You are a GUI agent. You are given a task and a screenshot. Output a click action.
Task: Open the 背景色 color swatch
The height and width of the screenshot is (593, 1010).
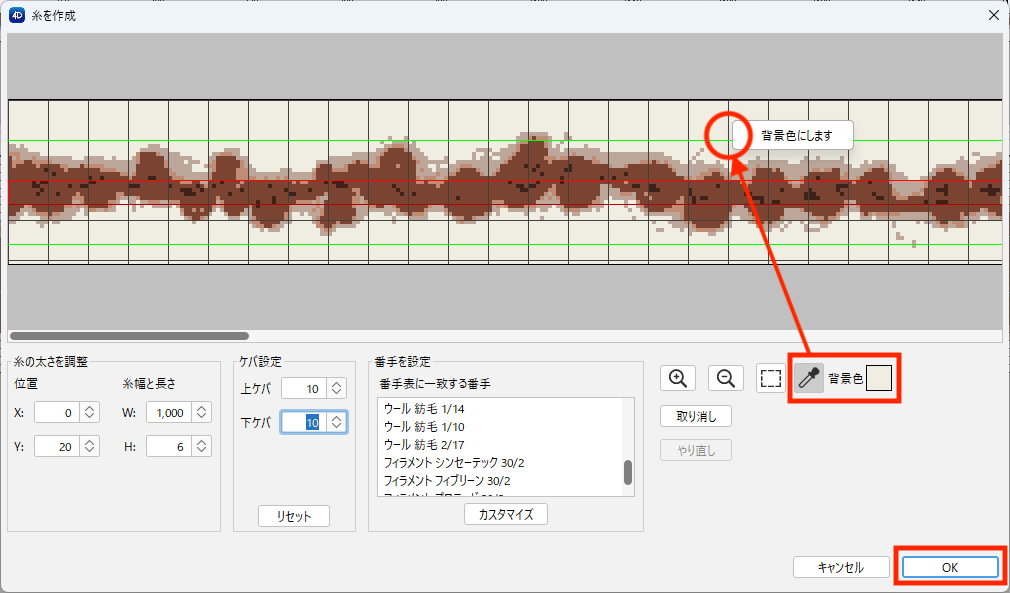coord(879,378)
